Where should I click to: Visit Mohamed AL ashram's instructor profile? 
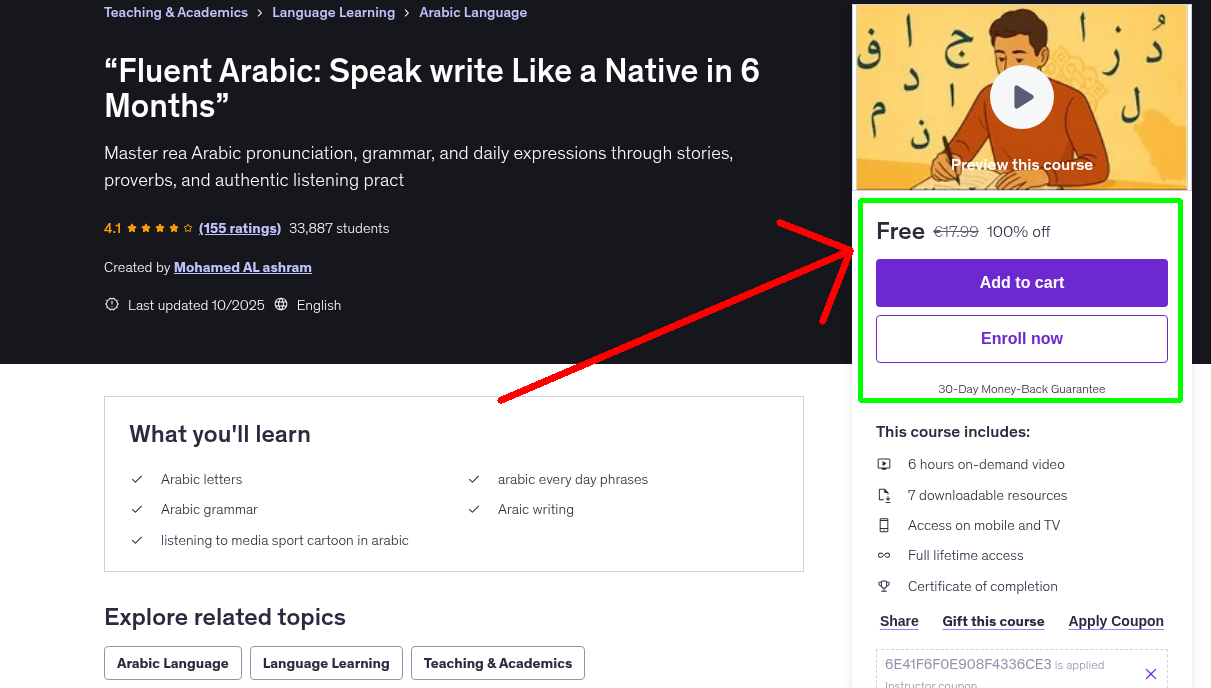coord(242,267)
